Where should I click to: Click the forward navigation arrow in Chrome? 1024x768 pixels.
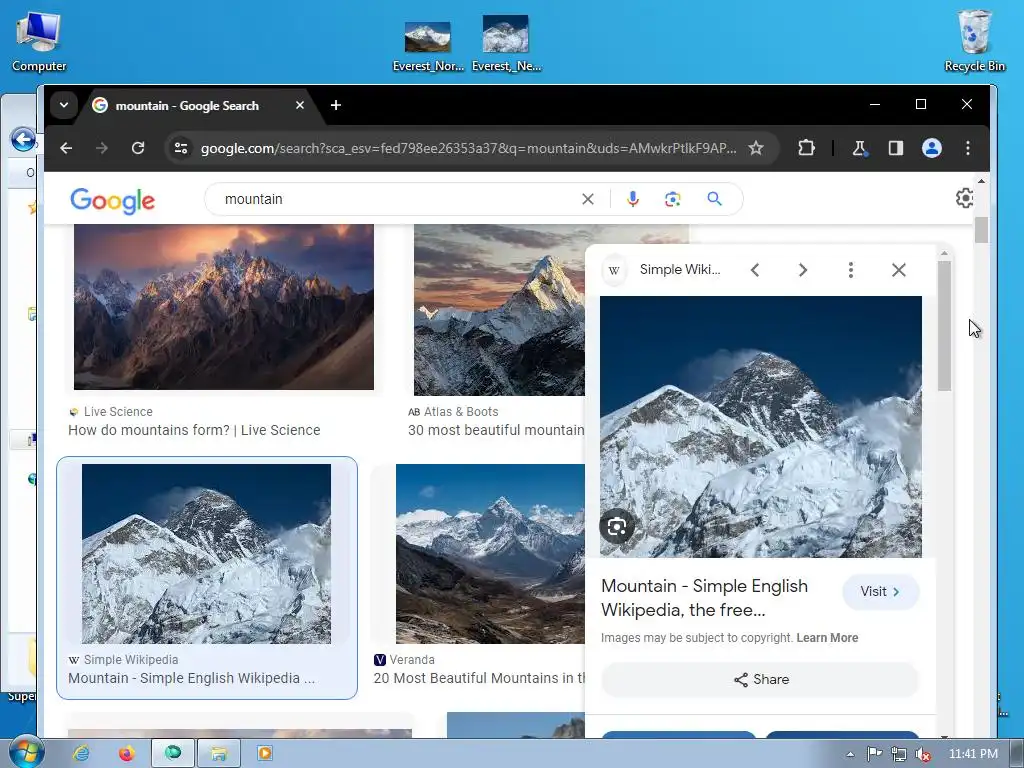coord(102,148)
